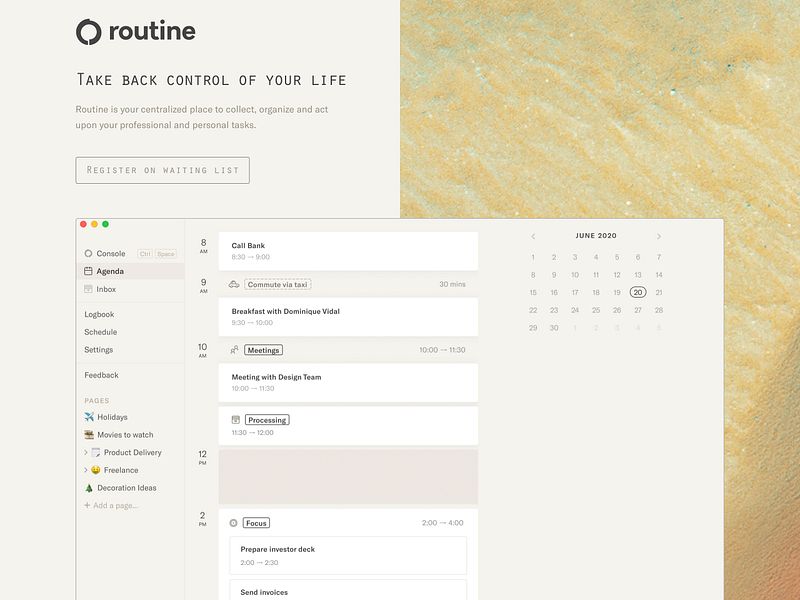This screenshot has height=600, width=800.
Task: Click the Focus tag
Action: coord(256,523)
